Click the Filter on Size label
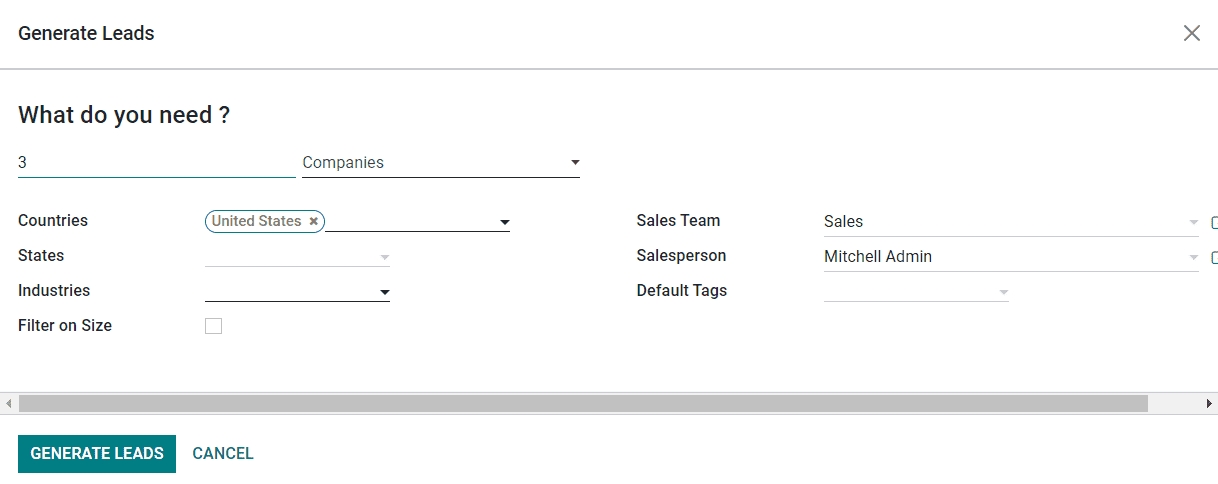This screenshot has width=1218, height=484. (65, 326)
